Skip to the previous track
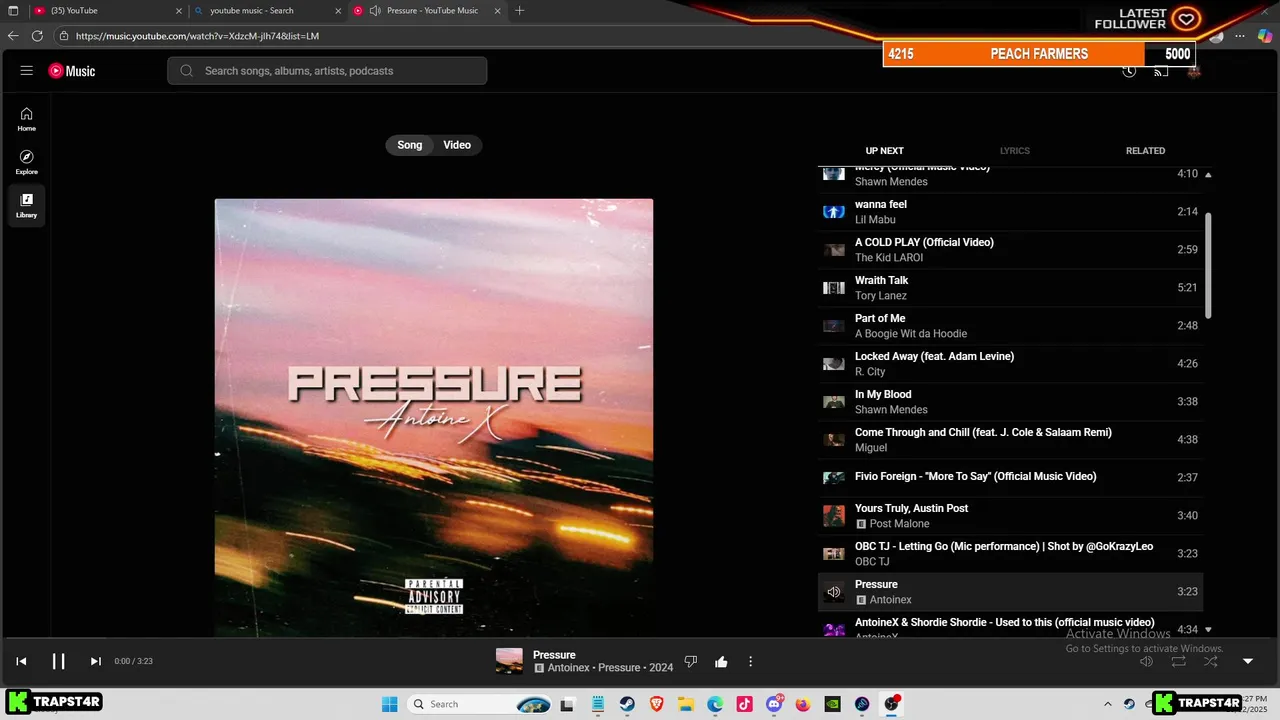1280x720 pixels. (x=21, y=661)
